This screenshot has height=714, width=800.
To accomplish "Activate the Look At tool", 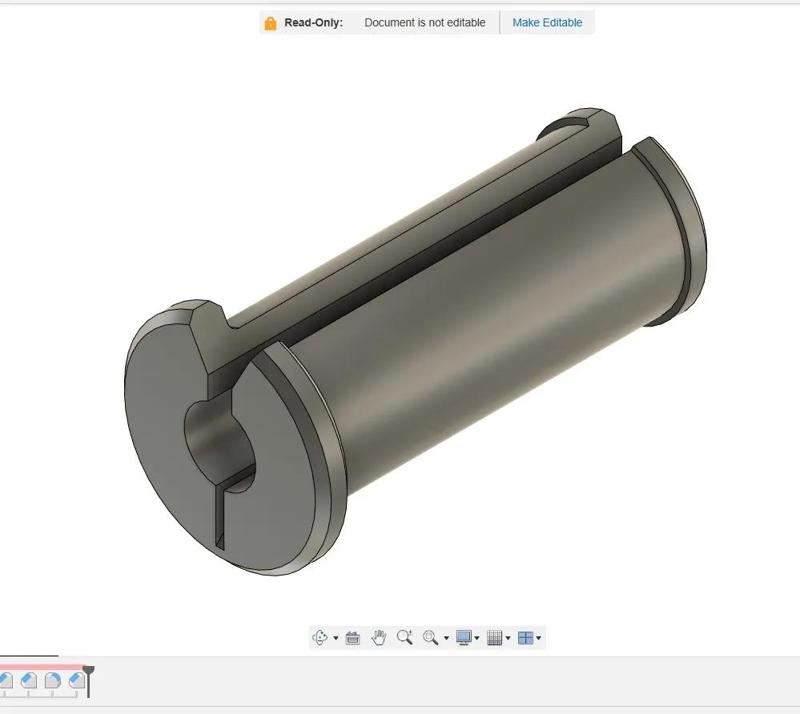I will [353, 637].
